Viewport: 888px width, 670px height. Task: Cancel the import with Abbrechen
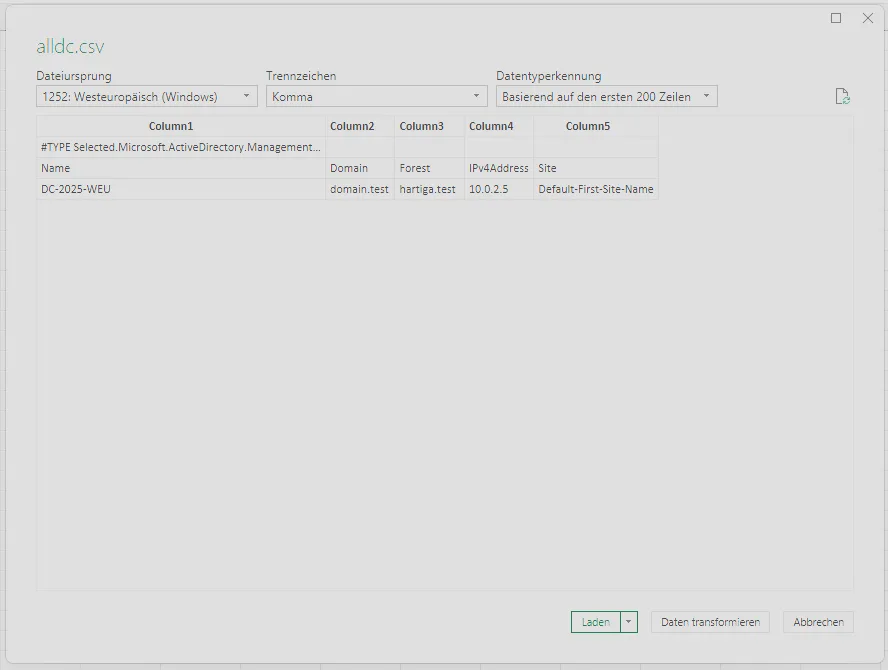click(x=818, y=622)
